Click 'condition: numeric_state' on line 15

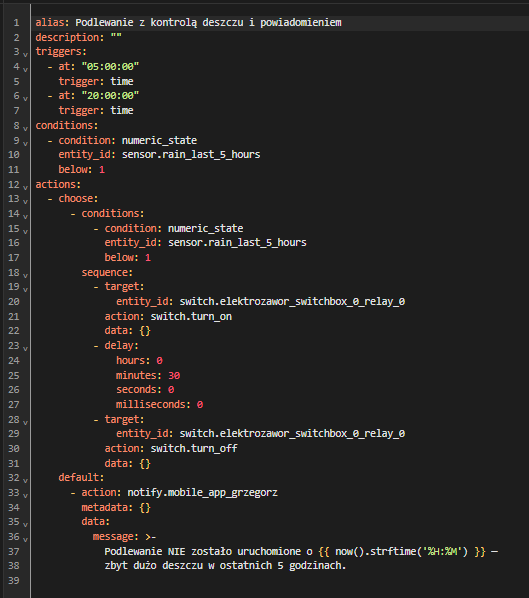point(174,228)
